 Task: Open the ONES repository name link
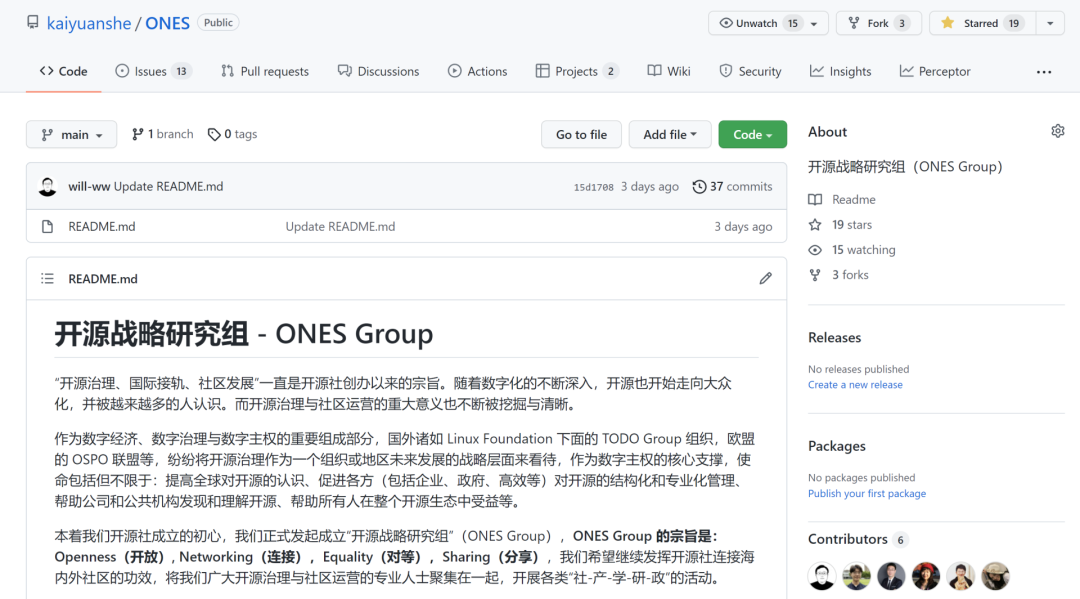coord(167,23)
